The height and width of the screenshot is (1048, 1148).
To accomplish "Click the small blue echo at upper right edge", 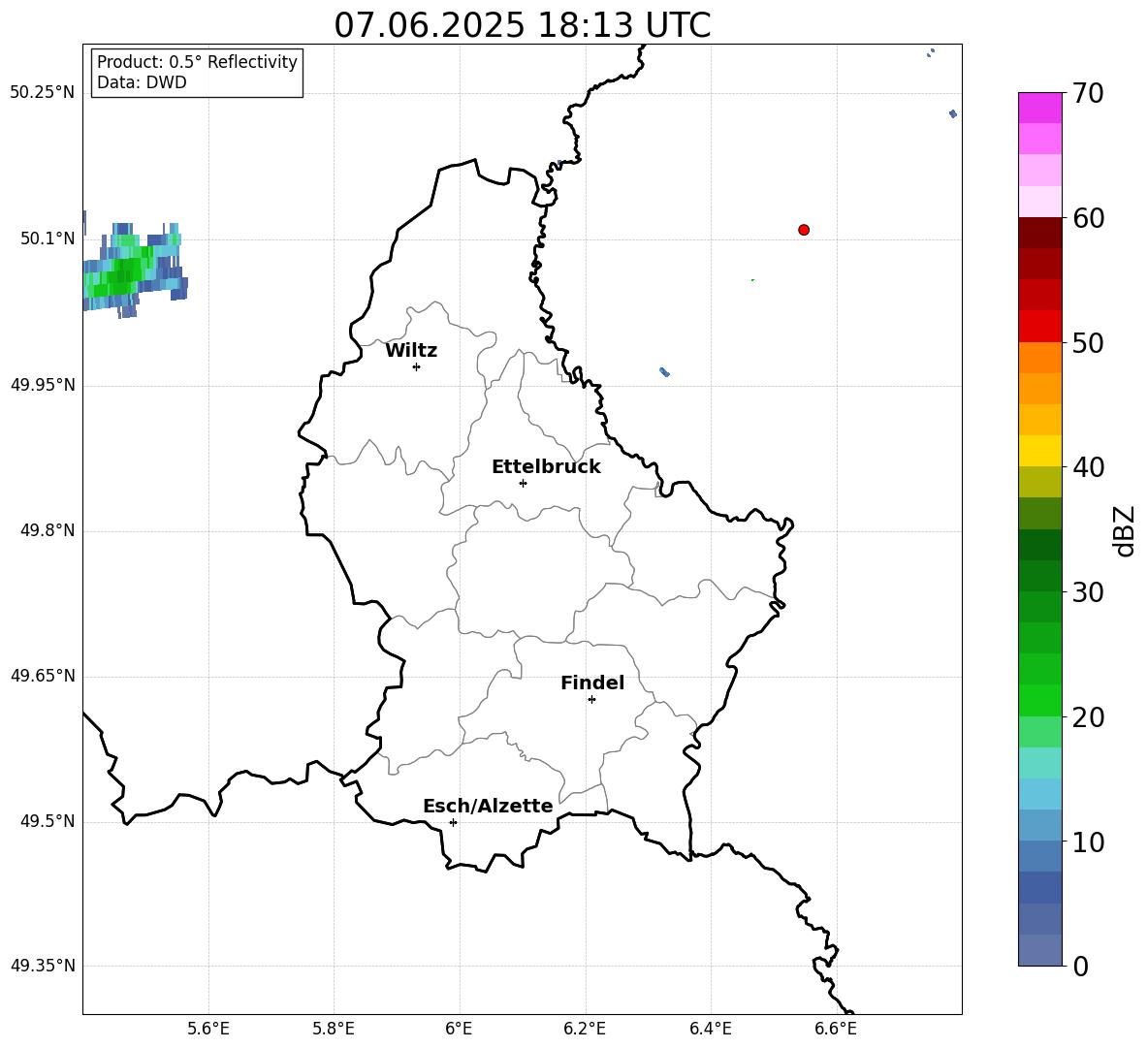I will [x=952, y=113].
